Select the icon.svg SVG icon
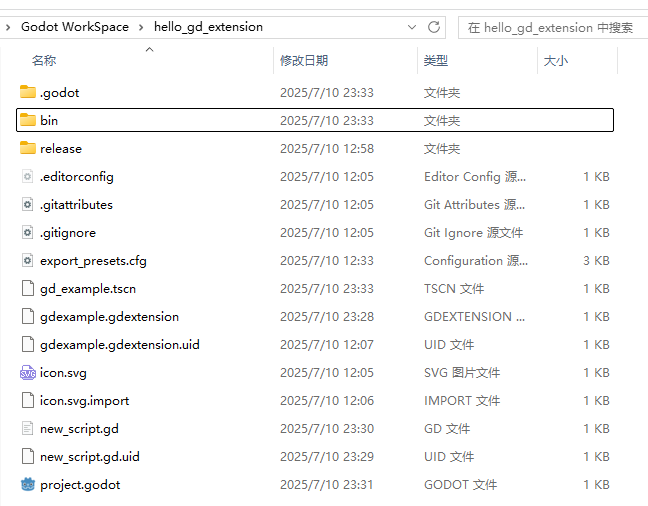 28,373
